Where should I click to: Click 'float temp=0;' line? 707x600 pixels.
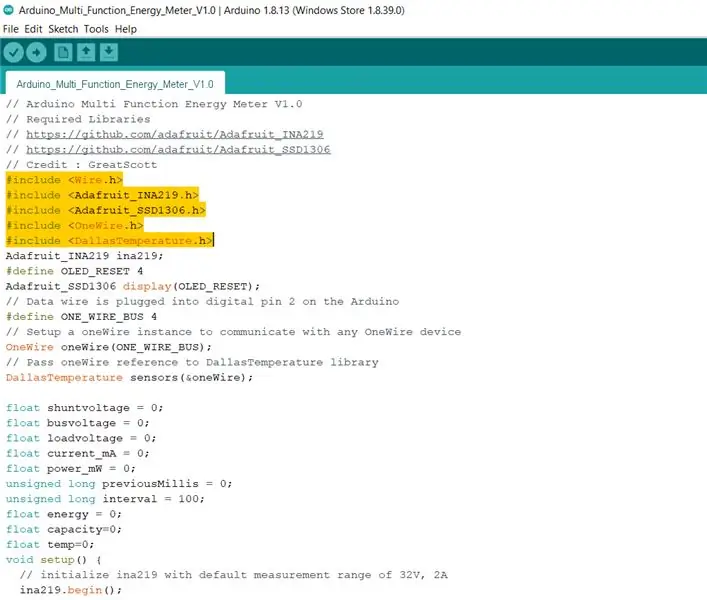pos(50,545)
